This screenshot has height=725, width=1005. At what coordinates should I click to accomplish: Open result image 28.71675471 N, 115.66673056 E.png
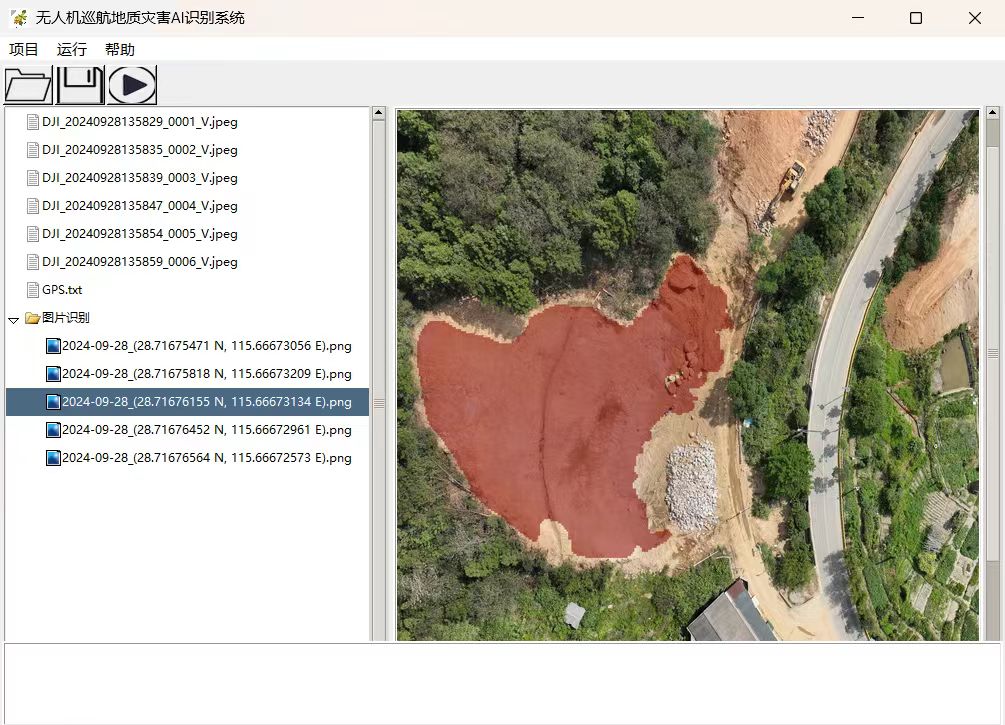pyautogui.click(x=206, y=346)
